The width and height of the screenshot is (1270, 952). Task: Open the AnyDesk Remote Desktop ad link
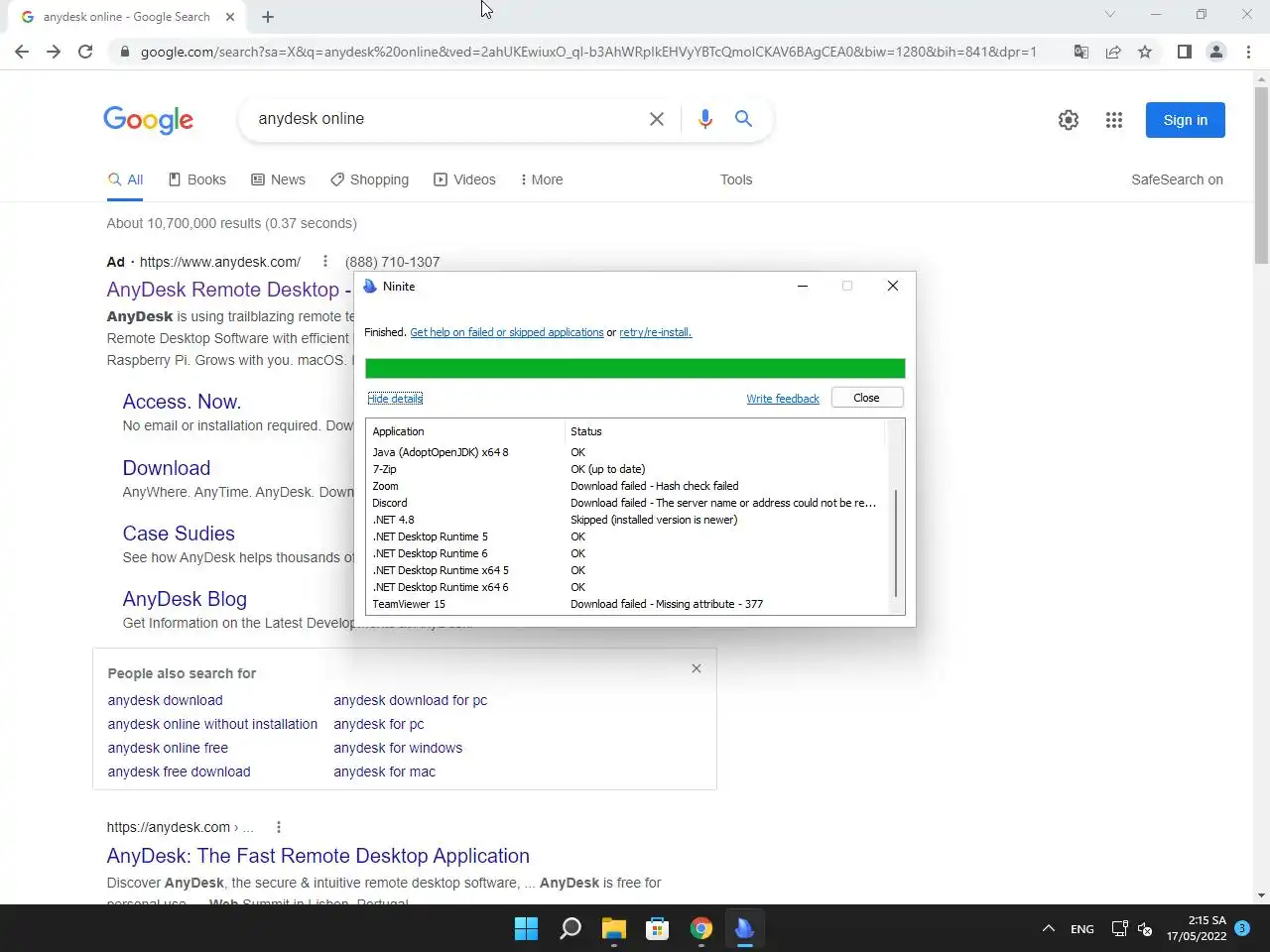[228, 290]
